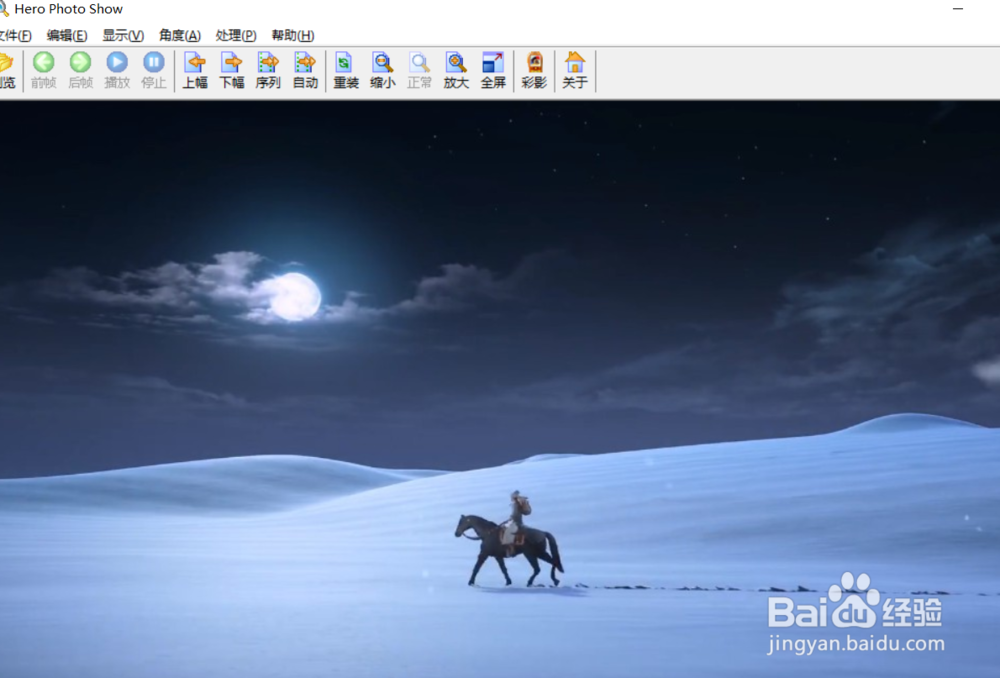Viewport: 1000px width, 678px height.
Task: Show next image (下幅)
Action: 232,70
